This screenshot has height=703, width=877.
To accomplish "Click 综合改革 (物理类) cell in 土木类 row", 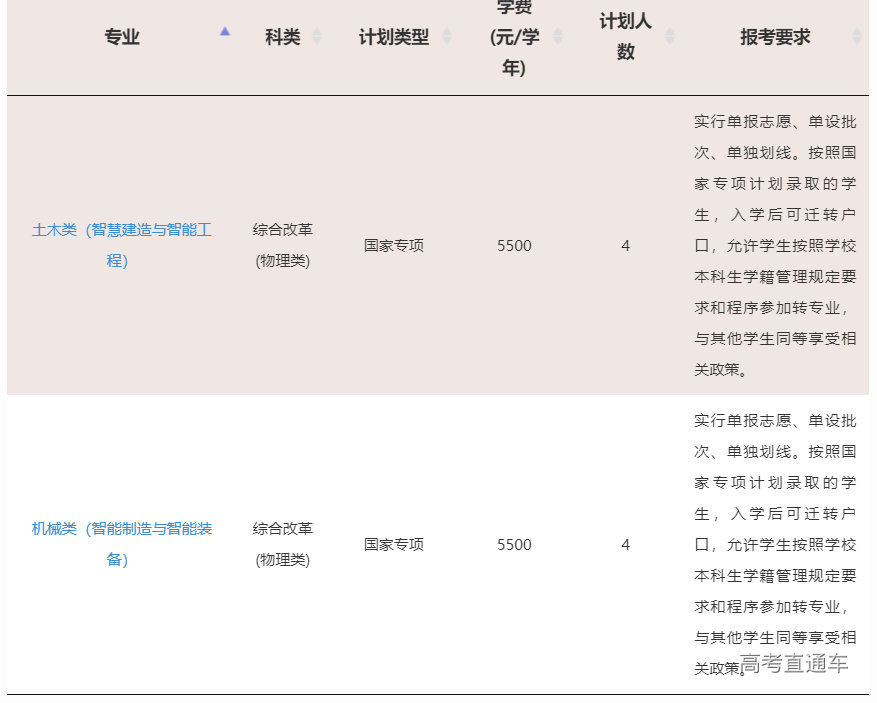I will (x=282, y=245).
